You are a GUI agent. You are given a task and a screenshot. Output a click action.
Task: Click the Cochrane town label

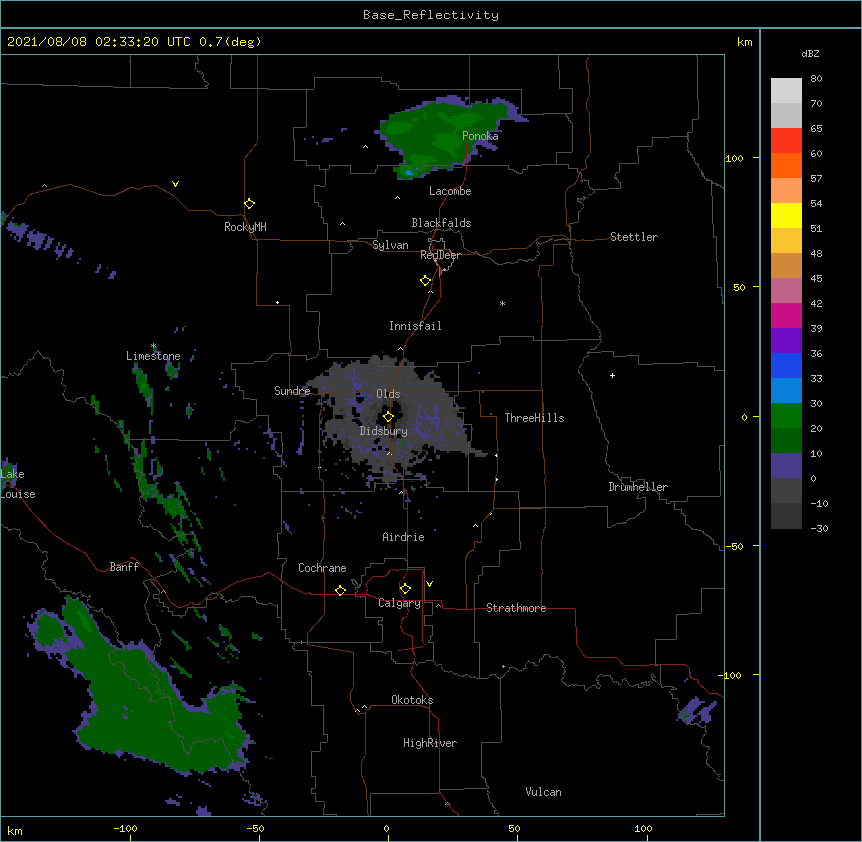[322, 568]
